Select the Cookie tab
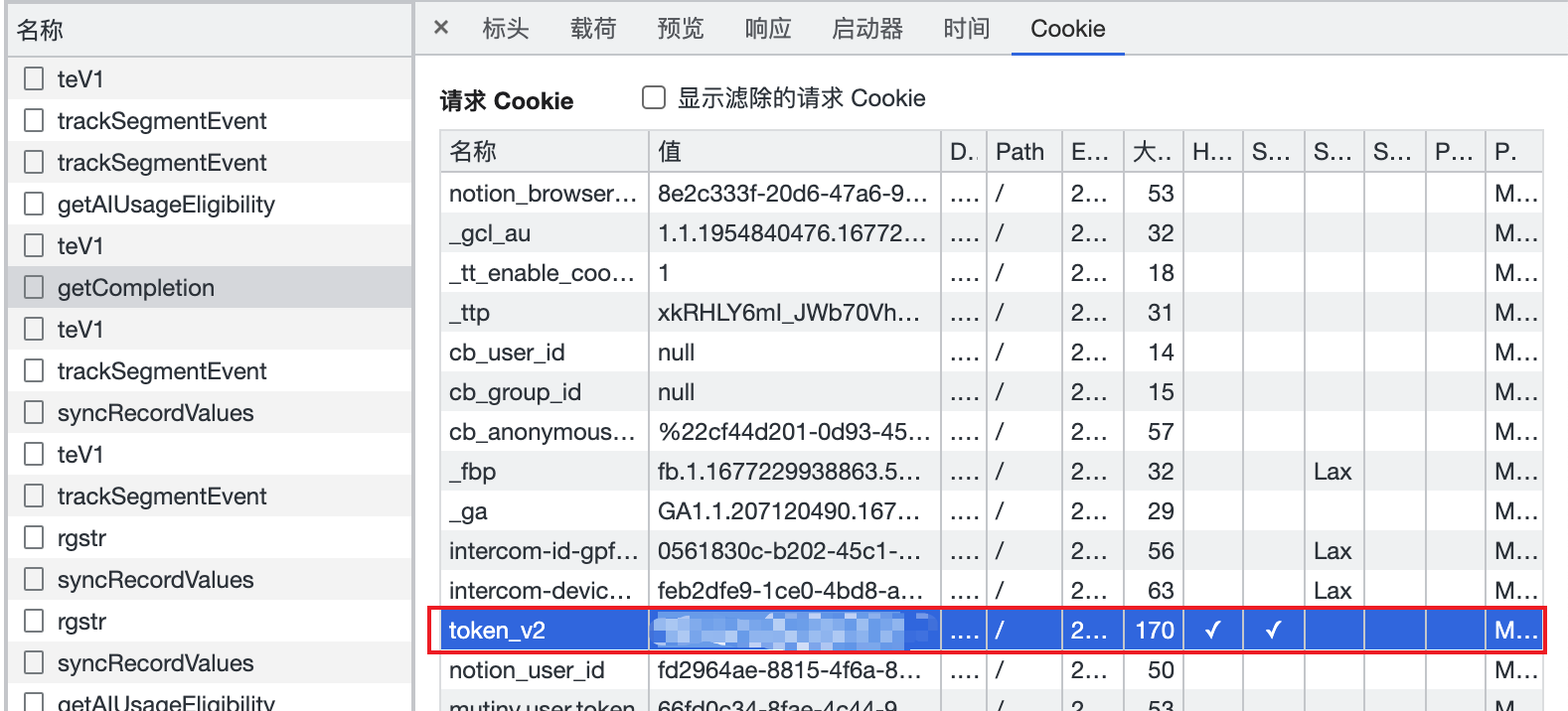The width and height of the screenshot is (1568, 711). pos(1068,29)
